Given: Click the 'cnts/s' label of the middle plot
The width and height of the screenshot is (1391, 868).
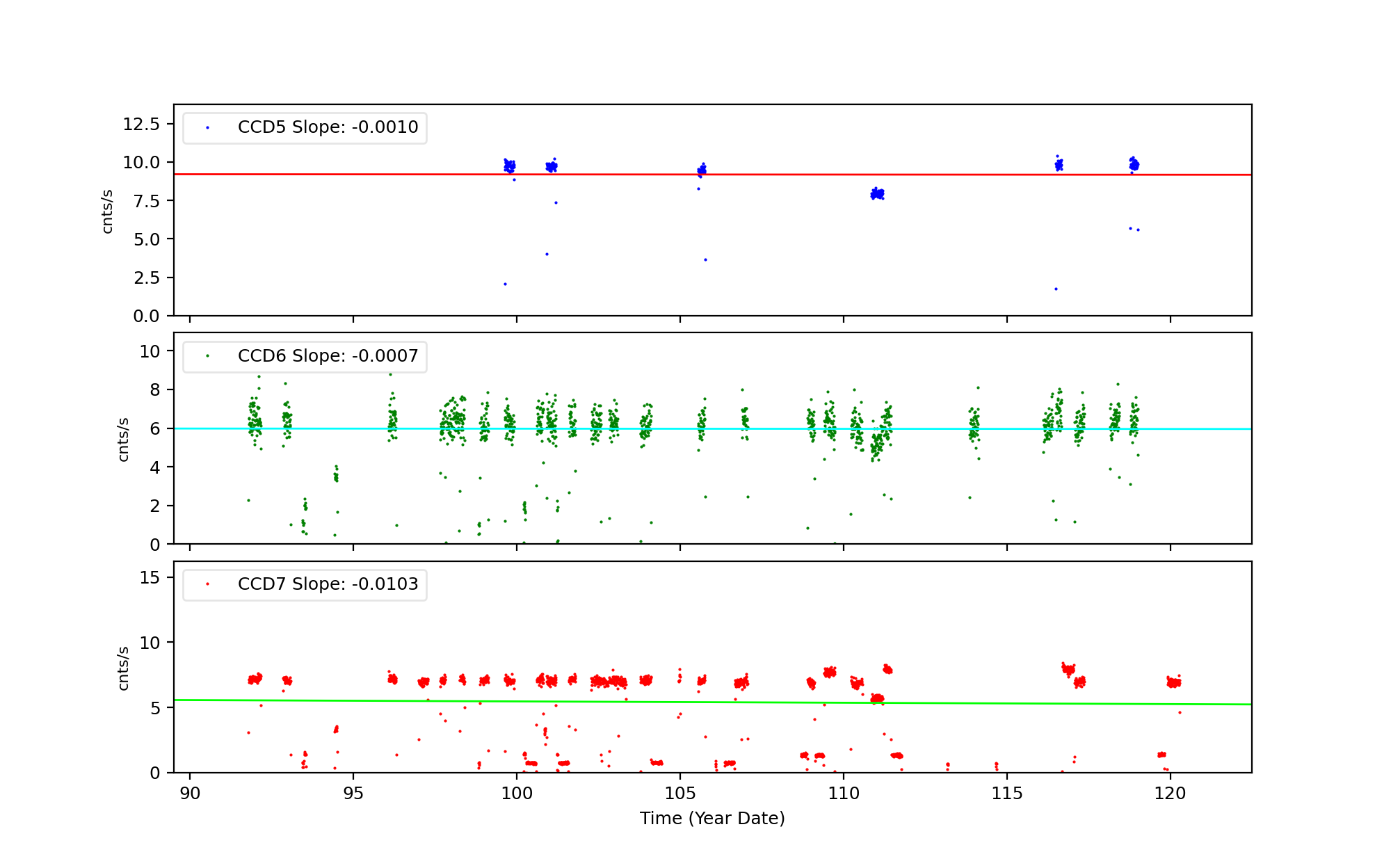Looking at the screenshot, I should [x=124, y=440].
